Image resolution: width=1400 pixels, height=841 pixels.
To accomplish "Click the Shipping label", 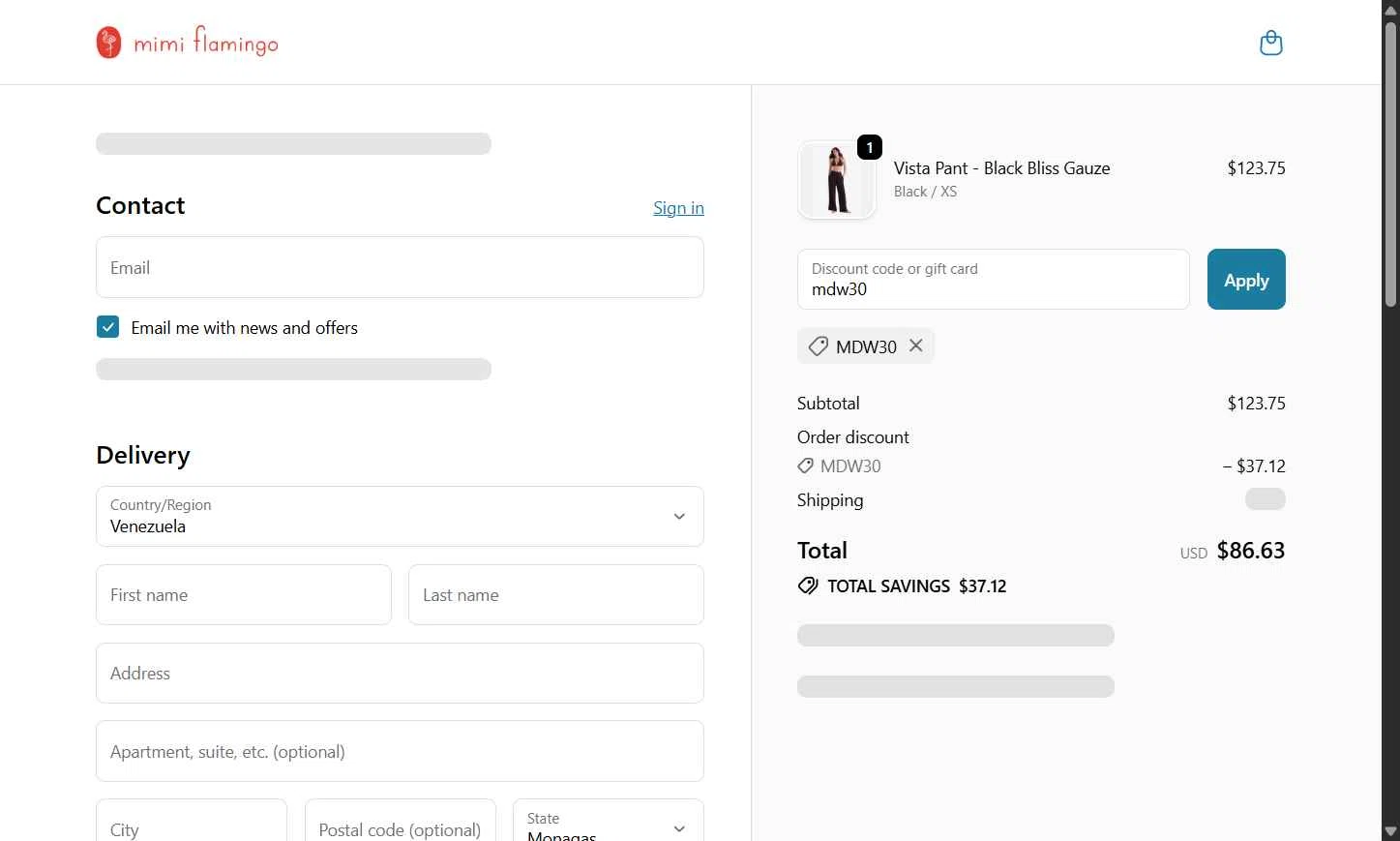I will (x=830, y=500).
